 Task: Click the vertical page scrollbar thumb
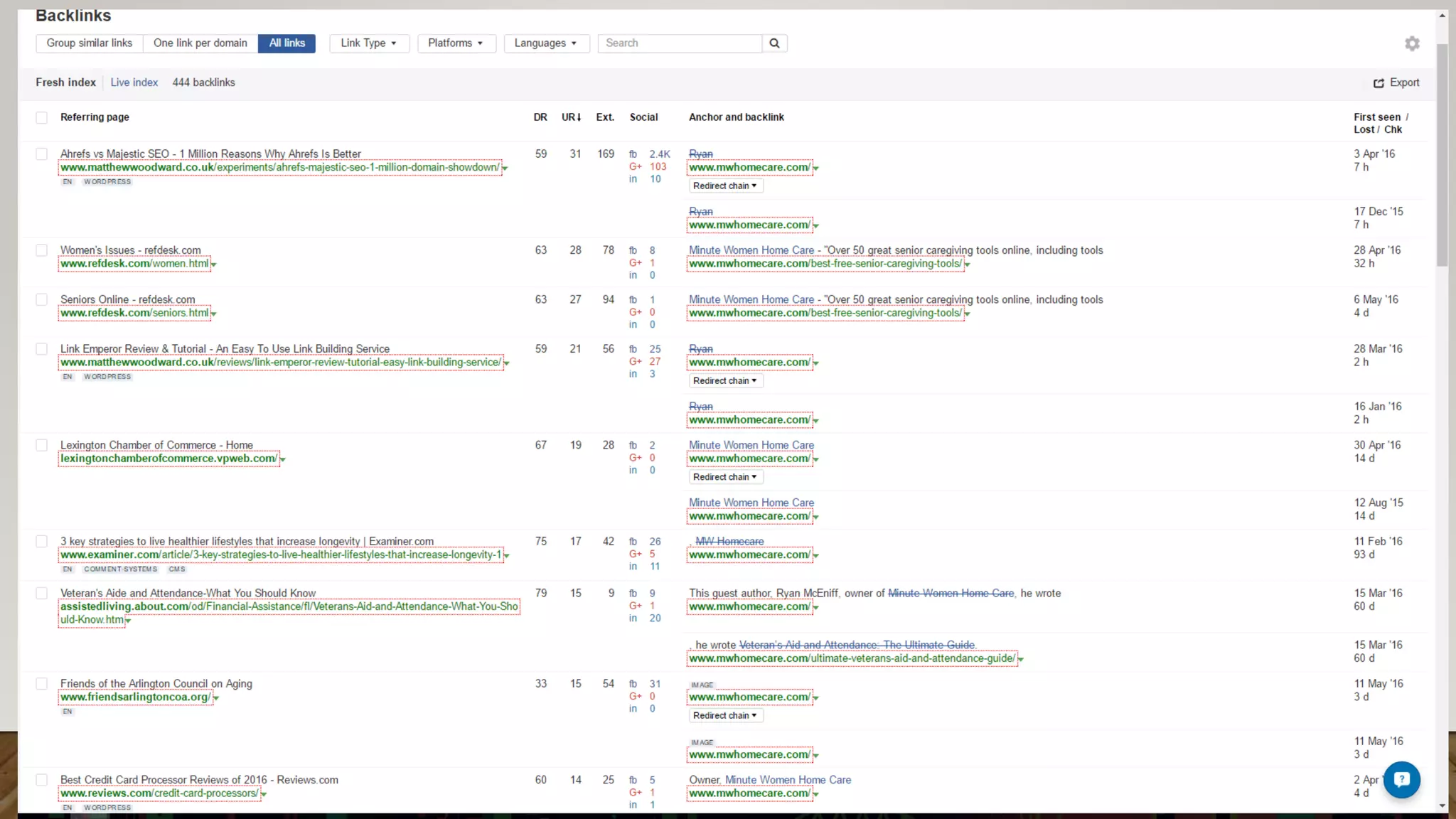point(1442,156)
